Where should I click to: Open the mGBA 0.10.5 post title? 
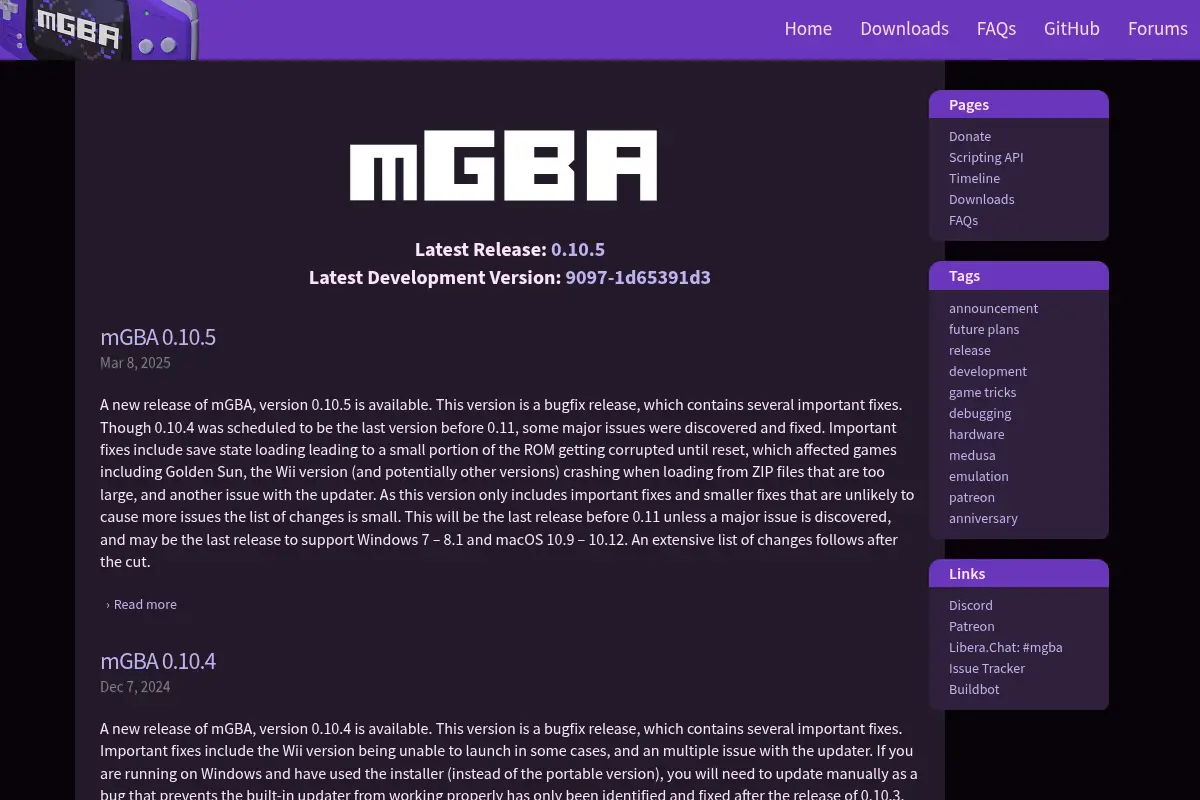point(158,337)
